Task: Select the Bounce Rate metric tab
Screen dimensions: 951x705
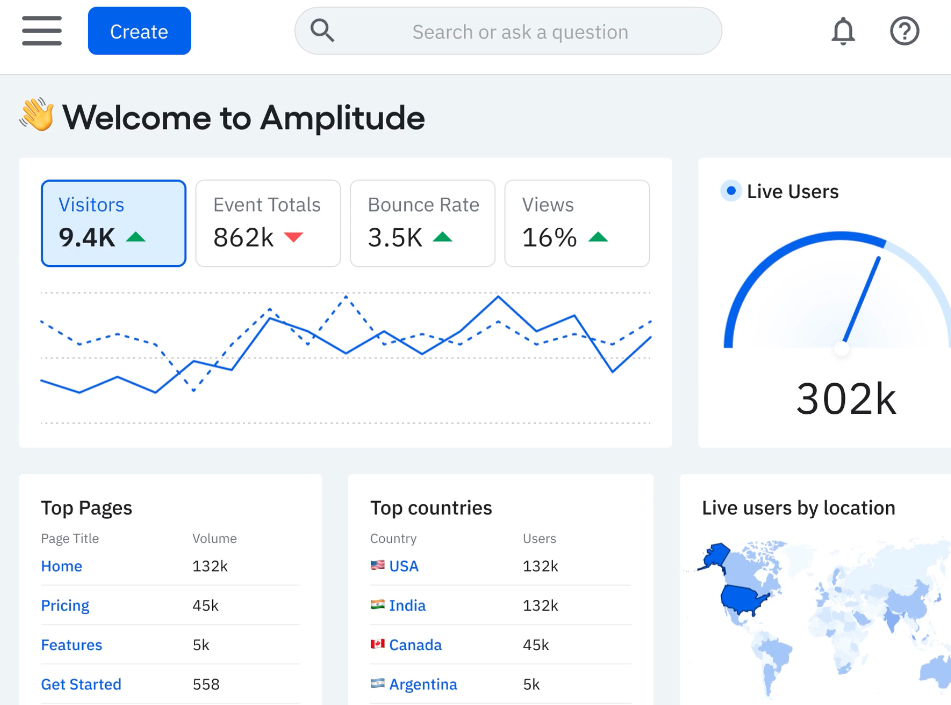Action: pyautogui.click(x=423, y=223)
